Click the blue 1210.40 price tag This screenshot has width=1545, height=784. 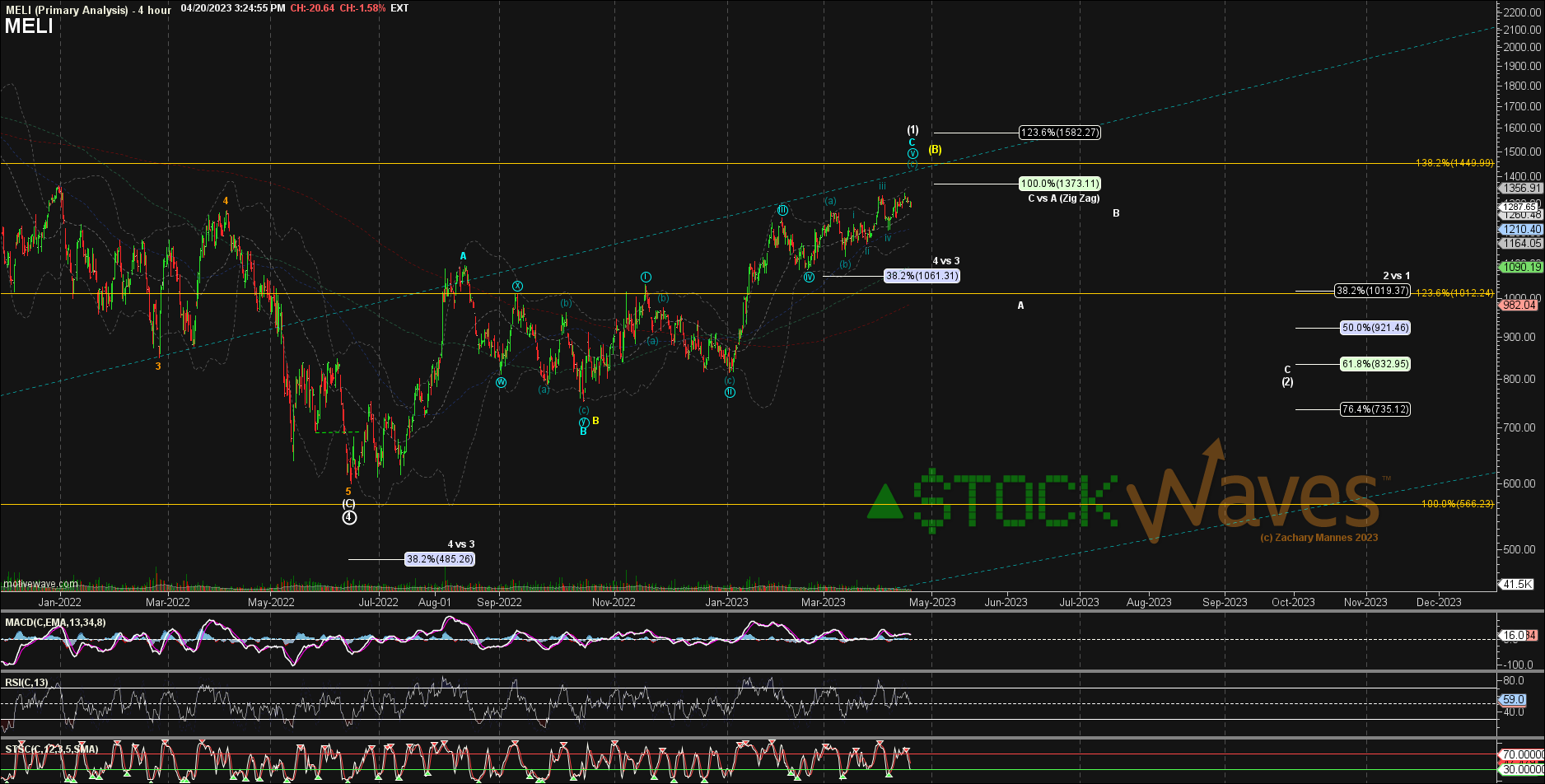click(x=1520, y=230)
